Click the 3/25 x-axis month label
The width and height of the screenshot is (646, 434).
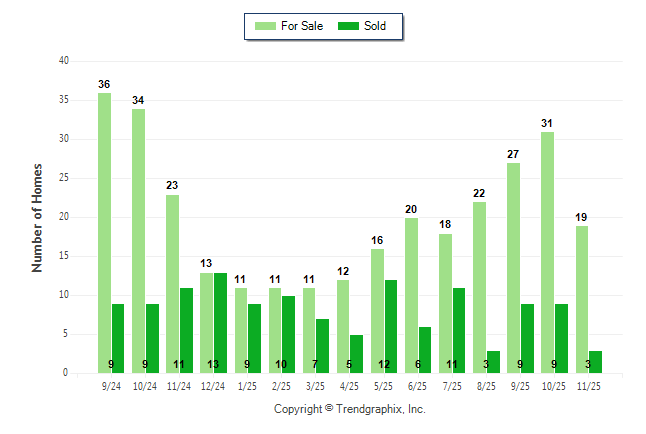(316, 385)
